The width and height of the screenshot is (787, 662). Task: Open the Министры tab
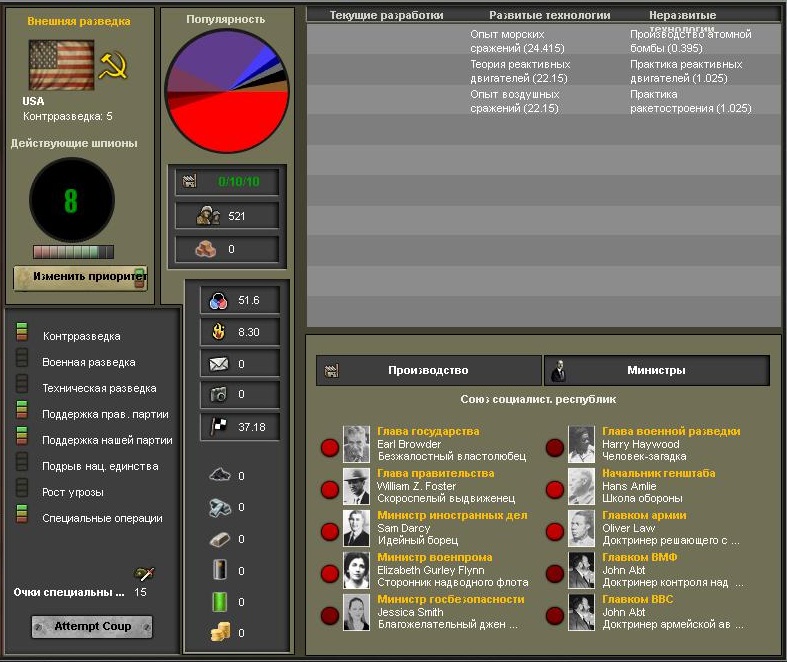tap(657, 370)
